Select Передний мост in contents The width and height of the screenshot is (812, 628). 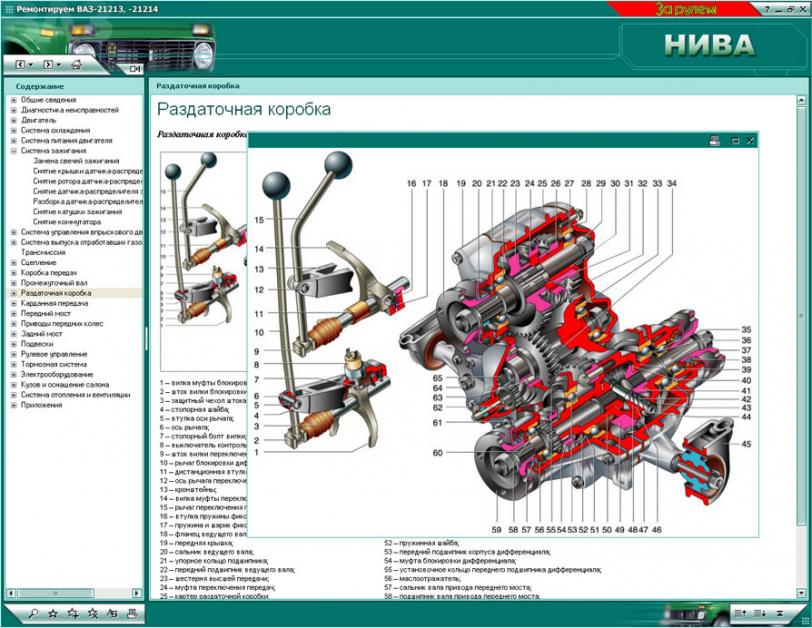[x=46, y=314]
